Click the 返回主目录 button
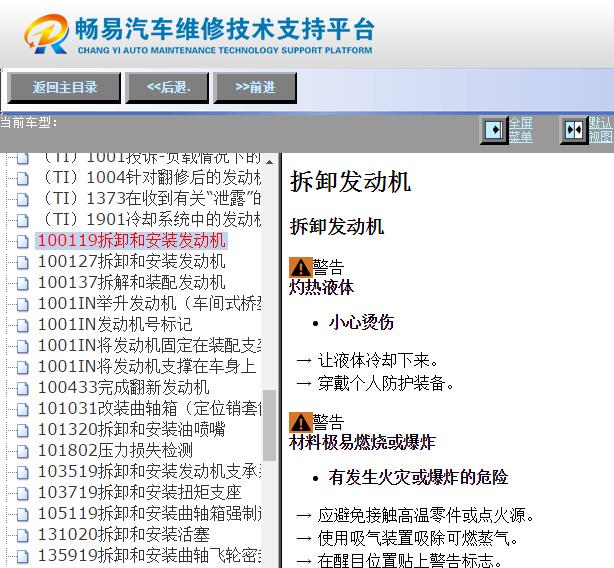614x568 pixels. pyautogui.click(x=64, y=87)
